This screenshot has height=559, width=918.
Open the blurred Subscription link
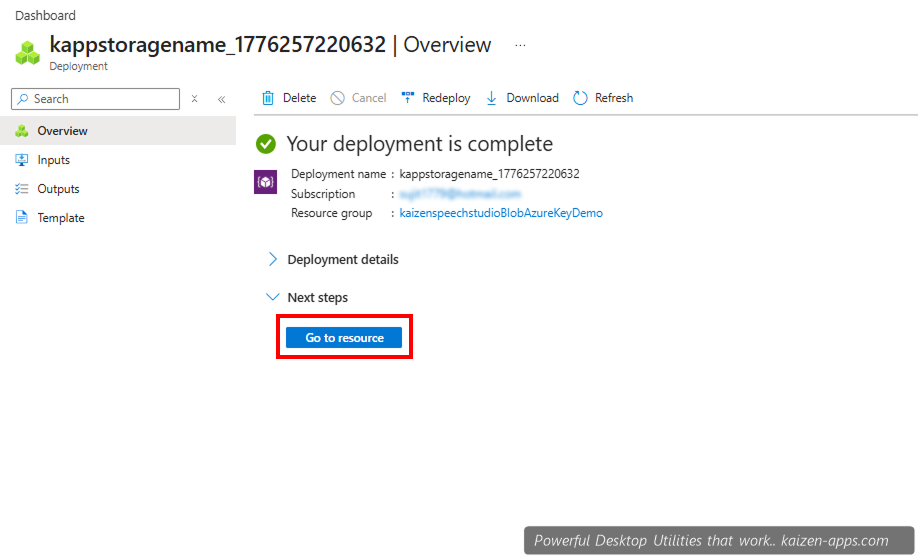460,194
